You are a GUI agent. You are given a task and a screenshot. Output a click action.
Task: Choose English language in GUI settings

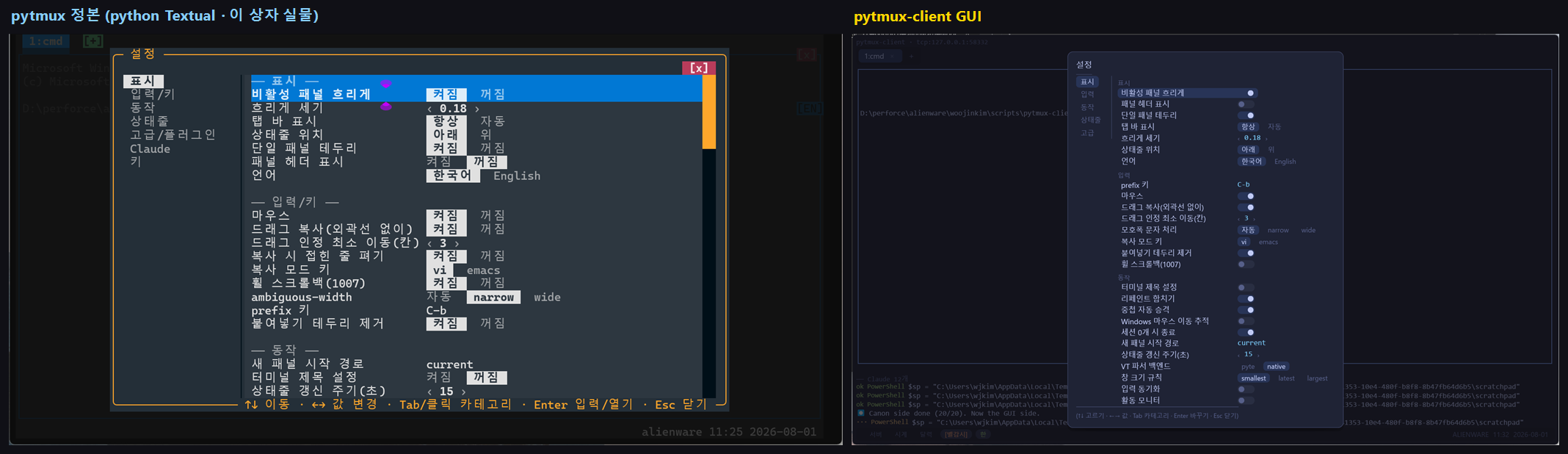1285,162
